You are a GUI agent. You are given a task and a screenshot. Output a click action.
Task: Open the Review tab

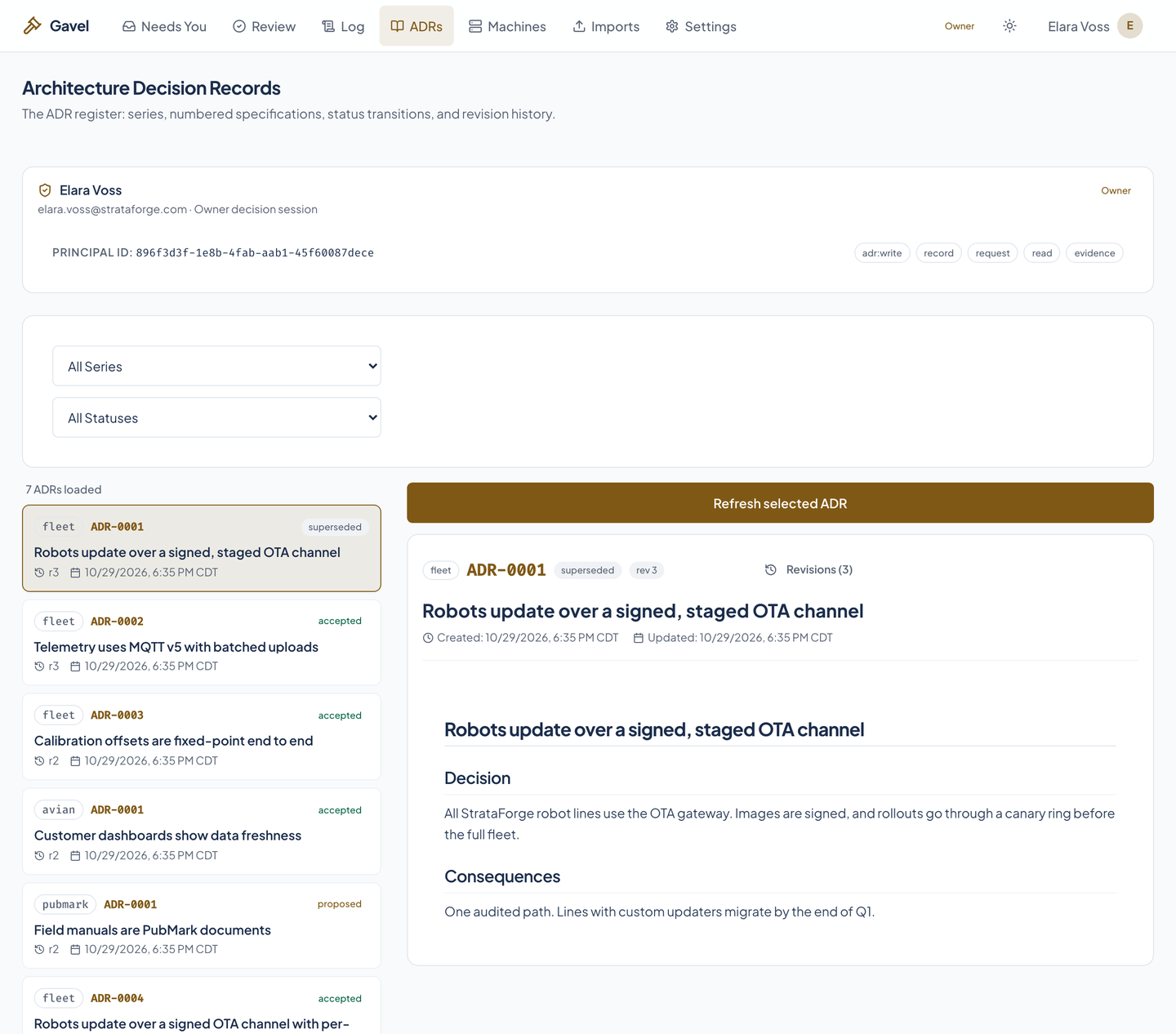pos(264,26)
